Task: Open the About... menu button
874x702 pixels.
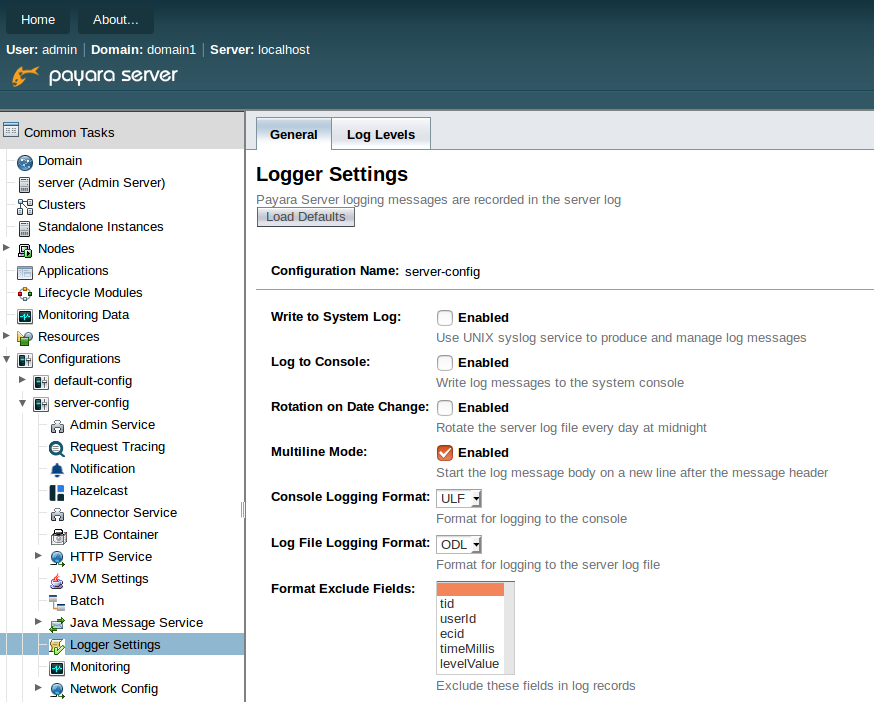Action: pyautogui.click(x=115, y=20)
